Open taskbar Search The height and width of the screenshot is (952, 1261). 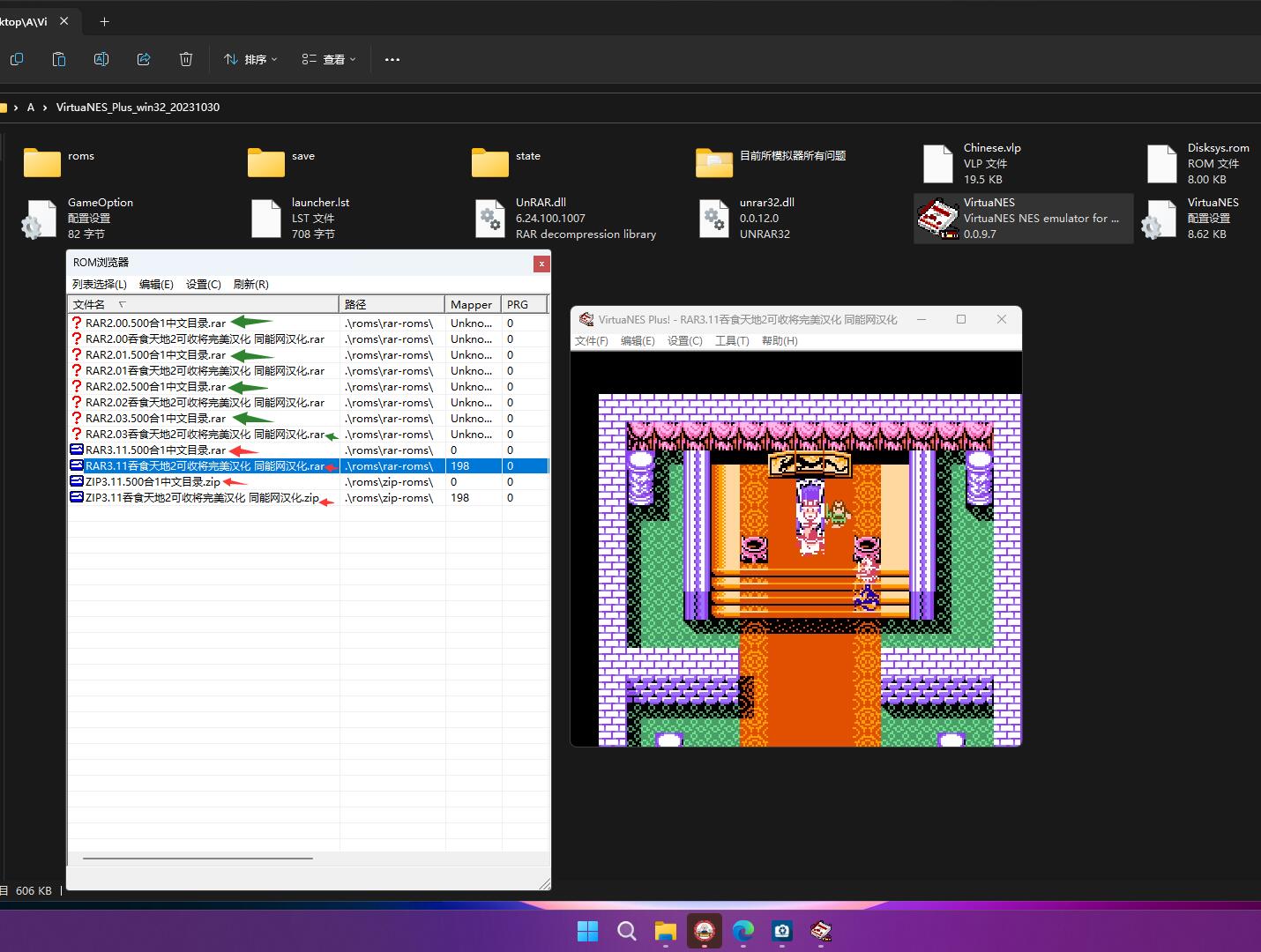click(x=626, y=931)
